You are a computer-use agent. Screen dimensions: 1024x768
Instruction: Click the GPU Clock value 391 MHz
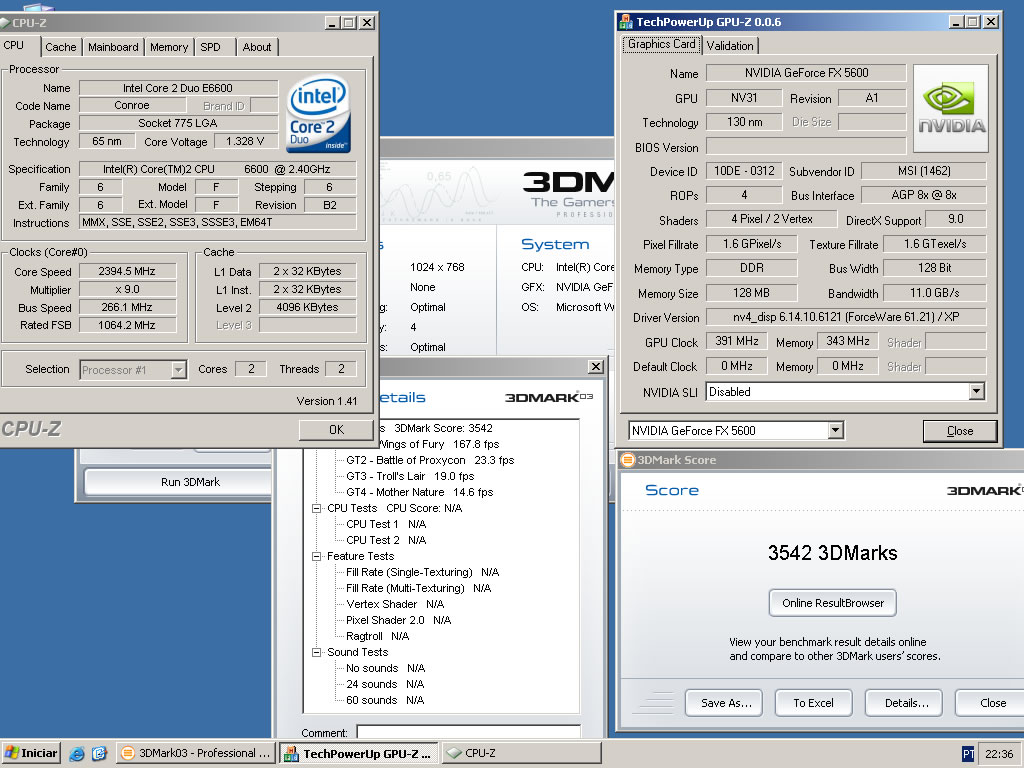coord(737,342)
